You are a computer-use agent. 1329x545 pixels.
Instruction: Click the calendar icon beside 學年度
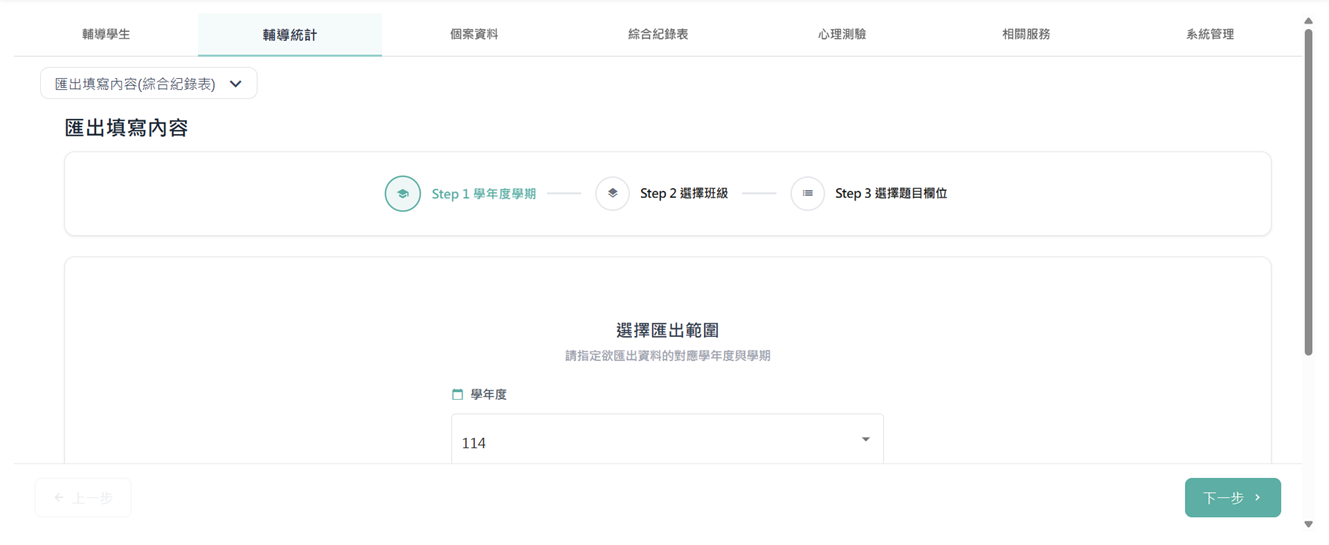[x=458, y=395]
